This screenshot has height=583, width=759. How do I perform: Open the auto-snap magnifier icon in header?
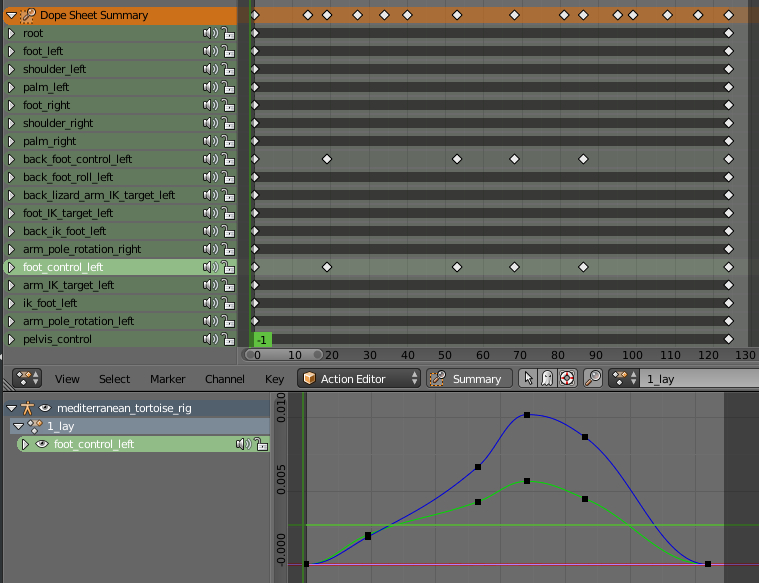592,379
